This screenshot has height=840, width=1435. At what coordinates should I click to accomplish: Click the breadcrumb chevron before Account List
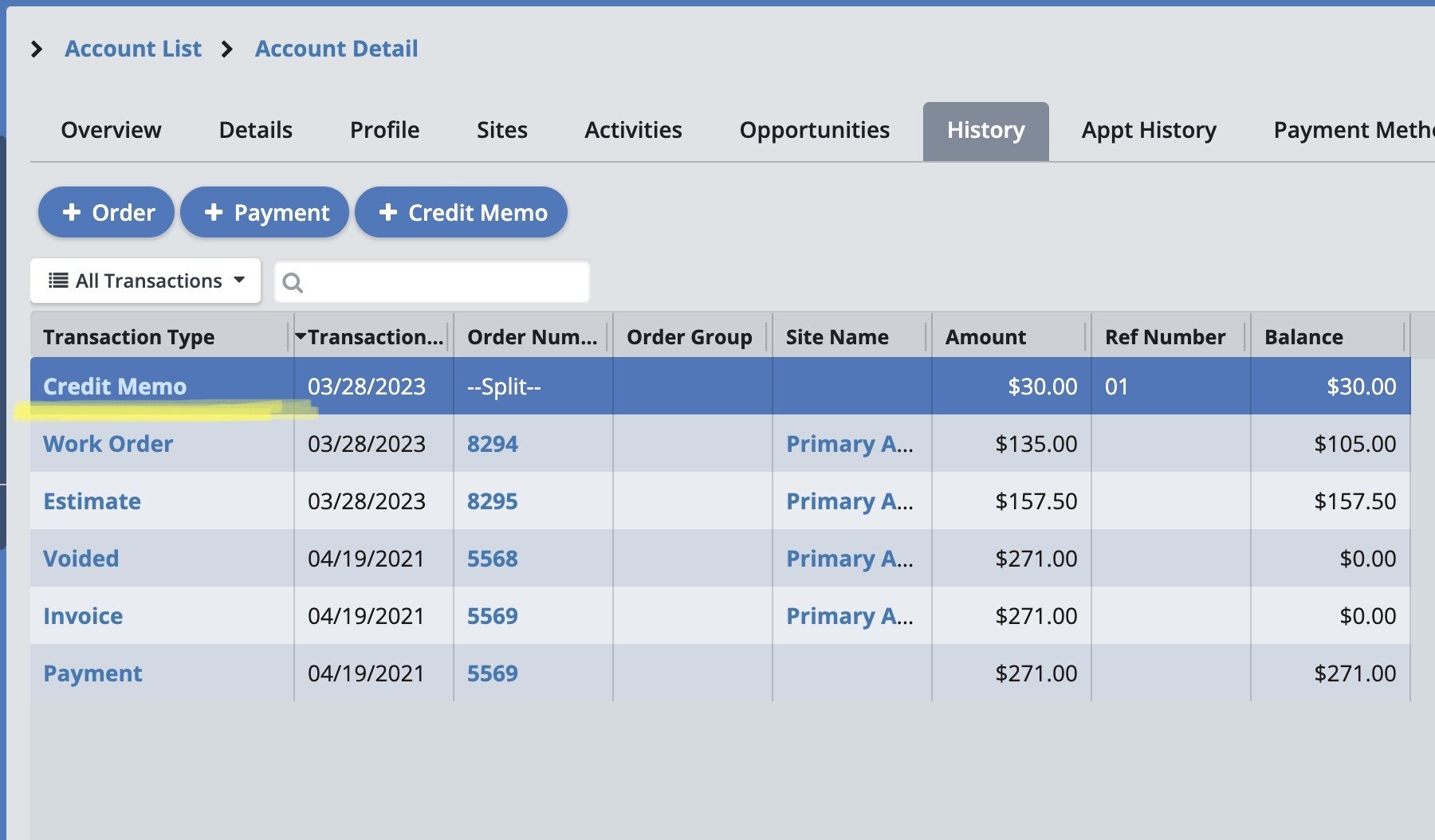coord(37,49)
